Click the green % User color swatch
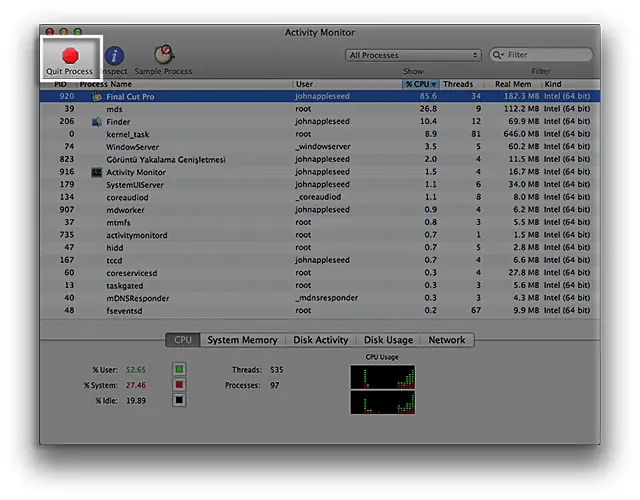Image resolution: width=640 pixels, height=500 pixels. click(179, 369)
